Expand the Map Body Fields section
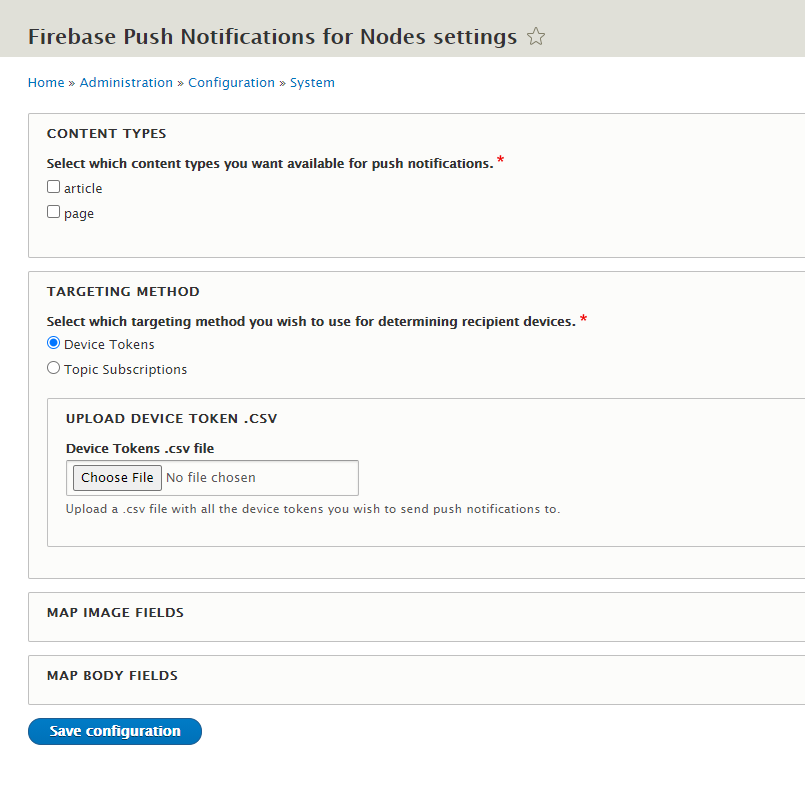The height and width of the screenshot is (808, 805). coord(111,675)
